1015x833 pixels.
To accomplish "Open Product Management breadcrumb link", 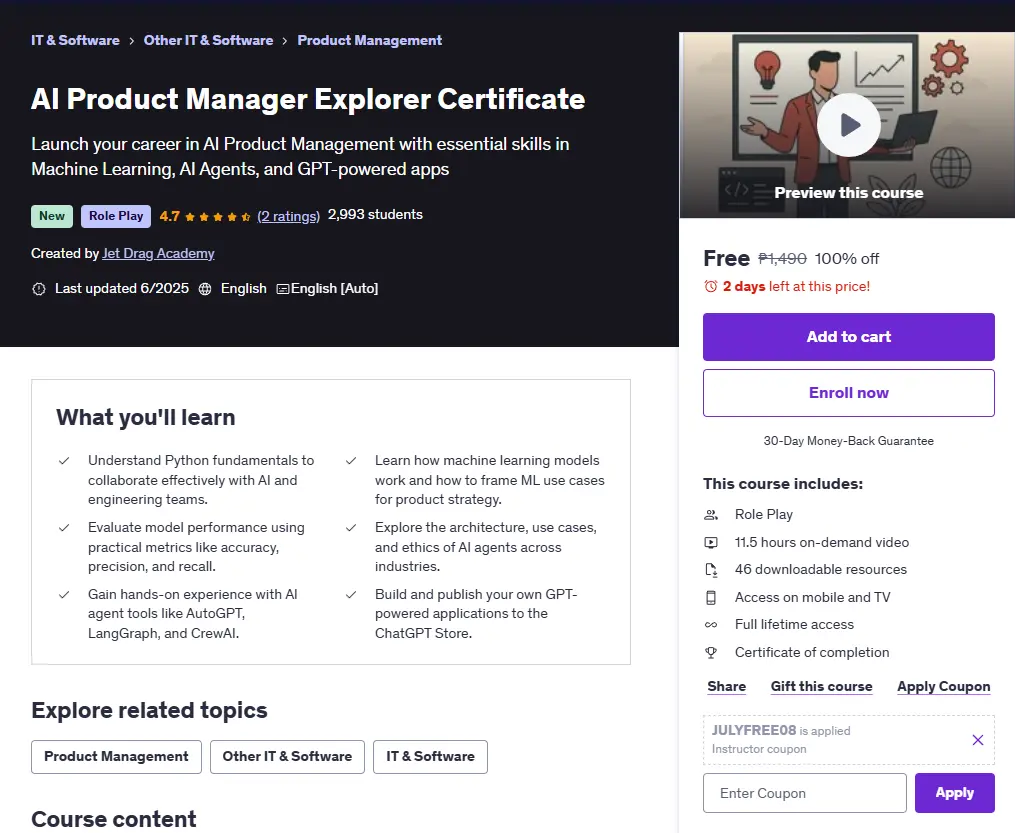I will [x=370, y=40].
